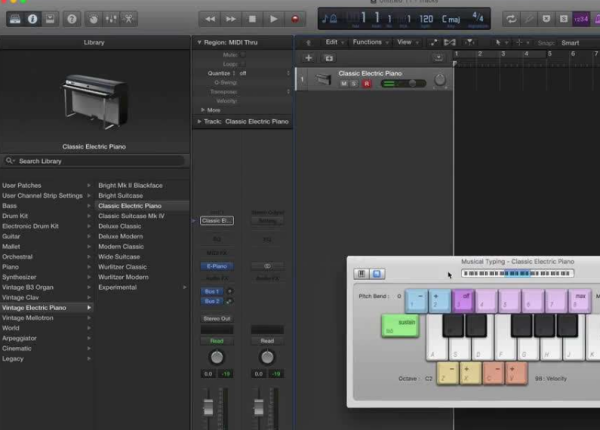This screenshot has width=600, height=430.
Task: Open the Inspector with the info icon
Action: [x=33, y=19]
